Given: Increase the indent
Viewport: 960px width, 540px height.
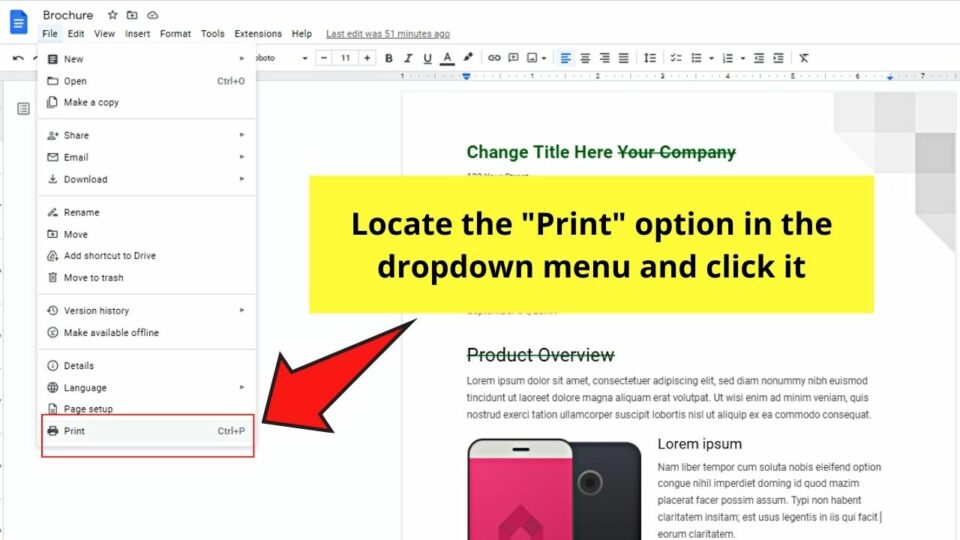Looking at the screenshot, I should click(778, 58).
